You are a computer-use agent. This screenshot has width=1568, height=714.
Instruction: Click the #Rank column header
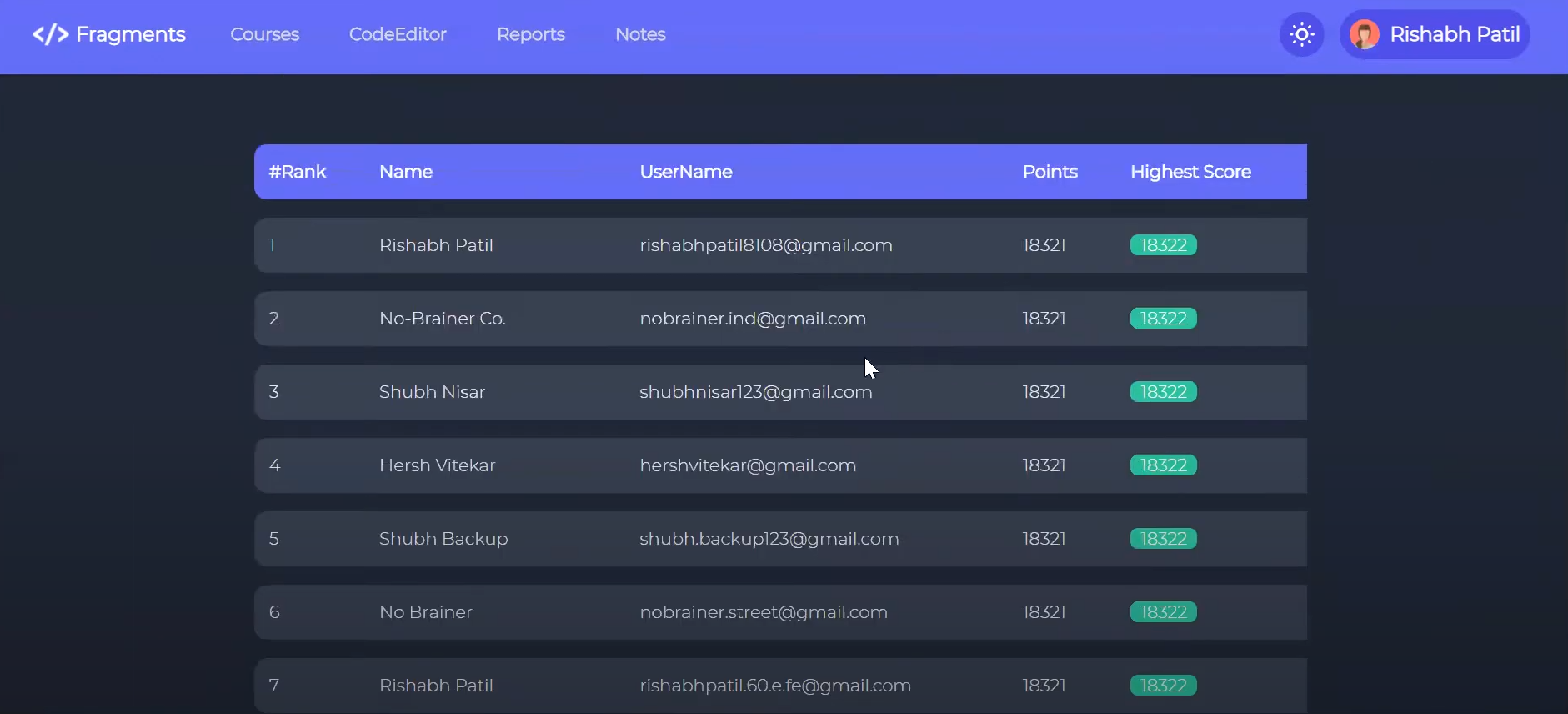coord(298,172)
